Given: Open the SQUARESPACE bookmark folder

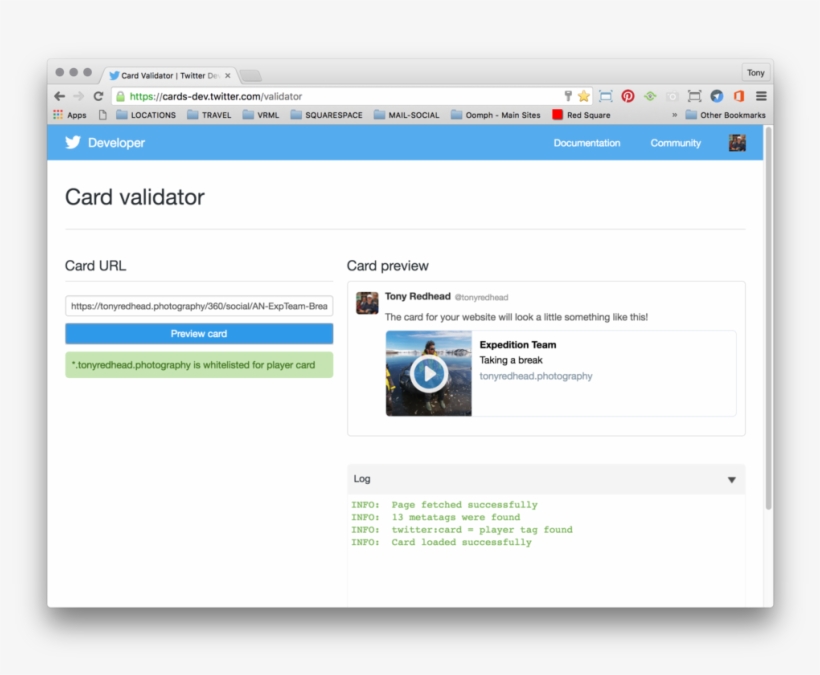Looking at the screenshot, I should [326, 115].
